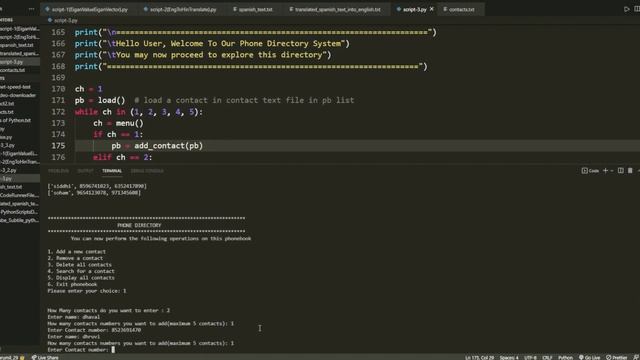Open script-1(EigenValue...) file in explorer top
The width and height of the screenshot is (640, 360).
click(x=20, y=29)
